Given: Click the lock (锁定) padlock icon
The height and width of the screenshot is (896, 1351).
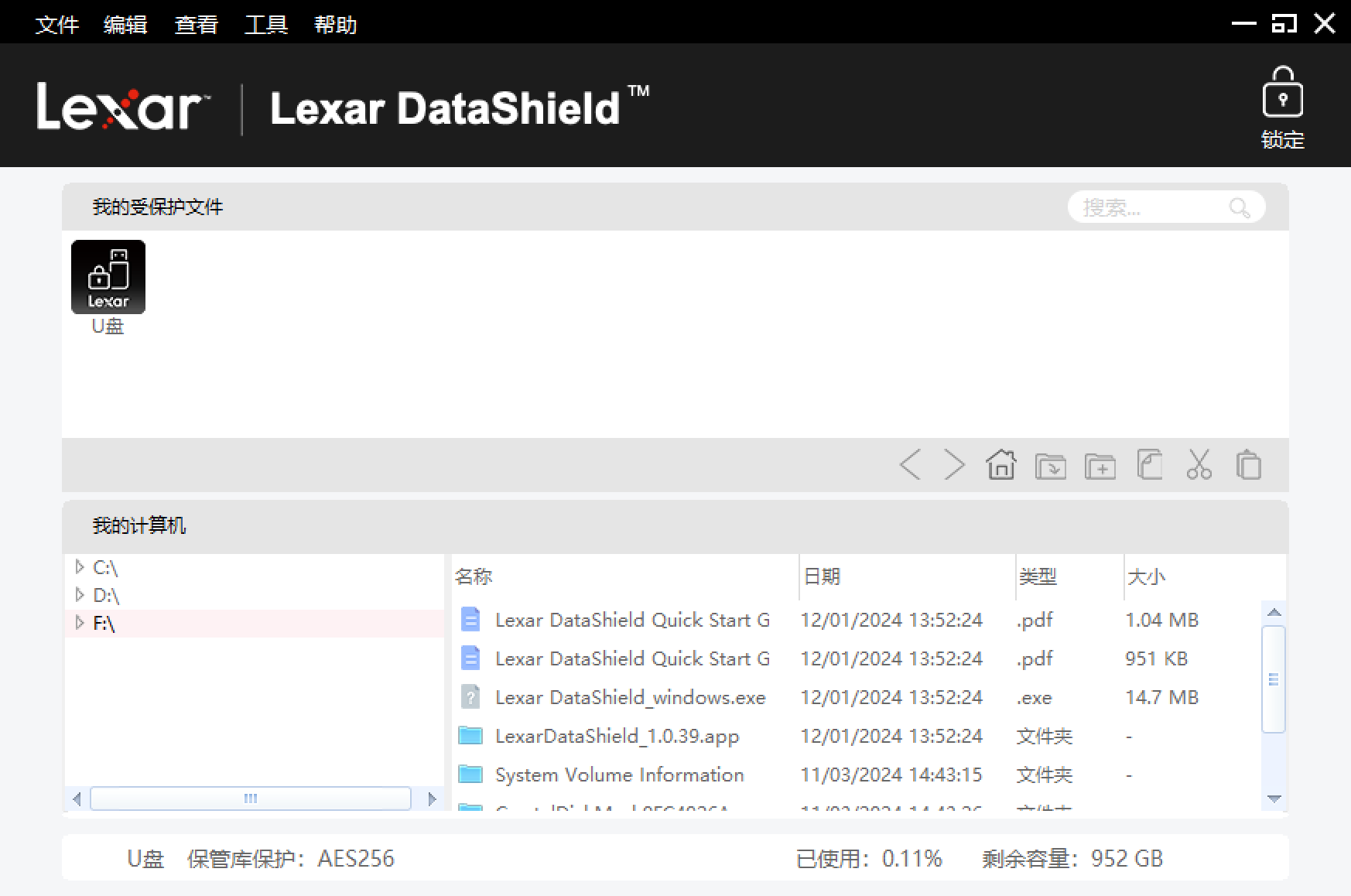Looking at the screenshot, I should tap(1282, 93).
